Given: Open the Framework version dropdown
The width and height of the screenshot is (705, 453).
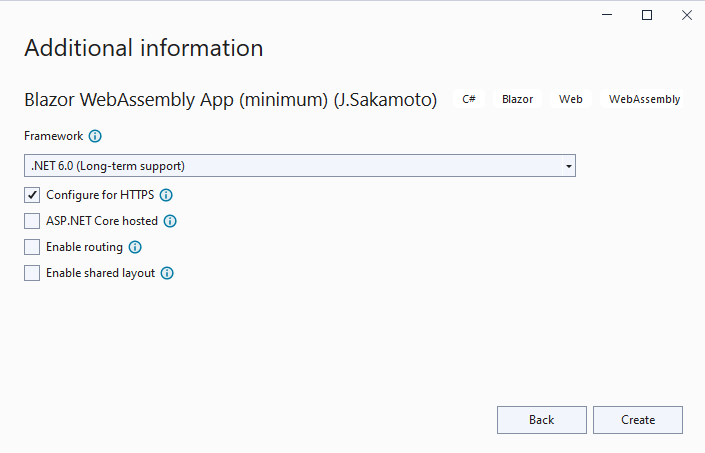Looking at the screenshot, I should point(298,166).
